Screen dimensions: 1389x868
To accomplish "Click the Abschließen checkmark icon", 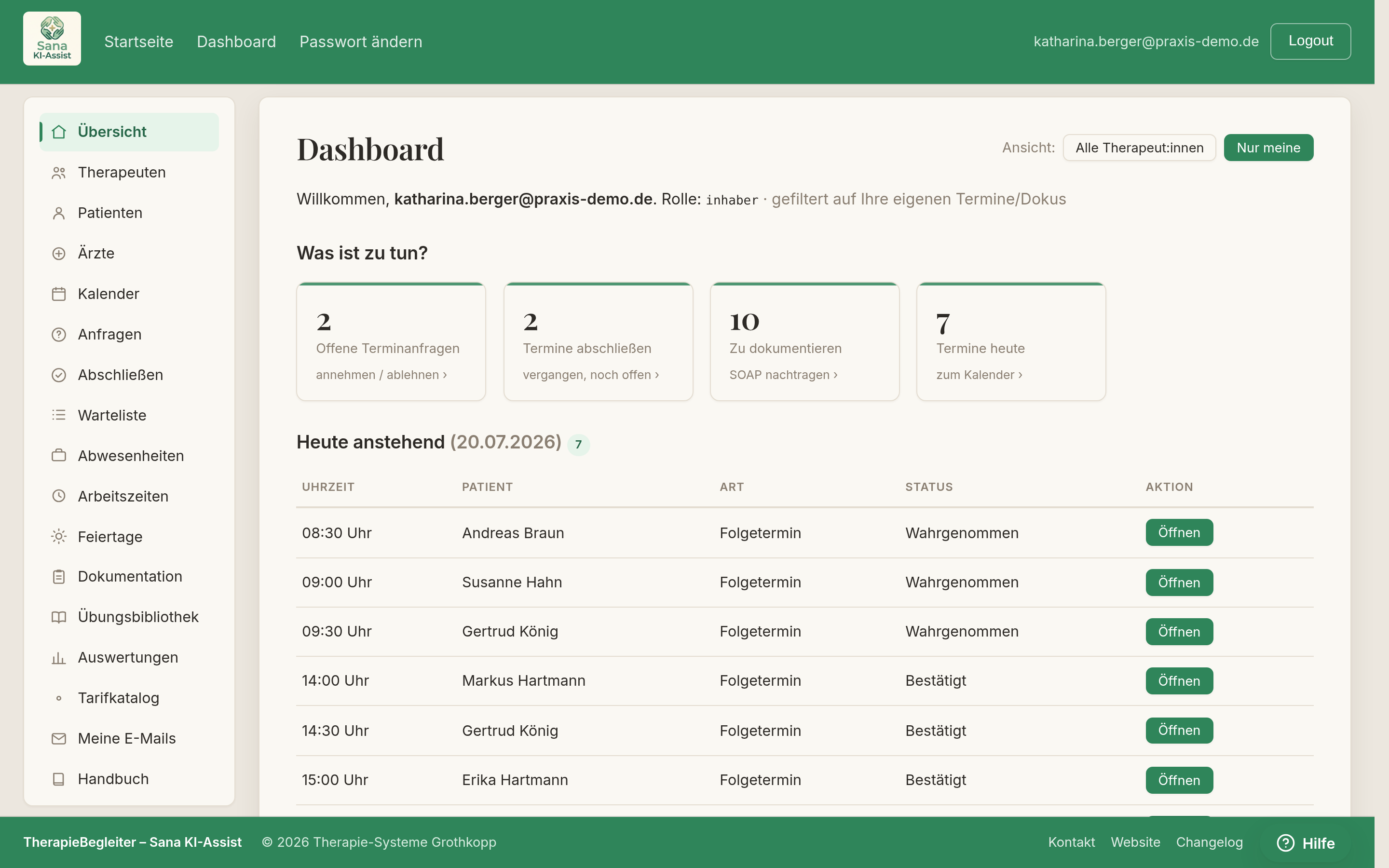I will (x=58, y=375).
